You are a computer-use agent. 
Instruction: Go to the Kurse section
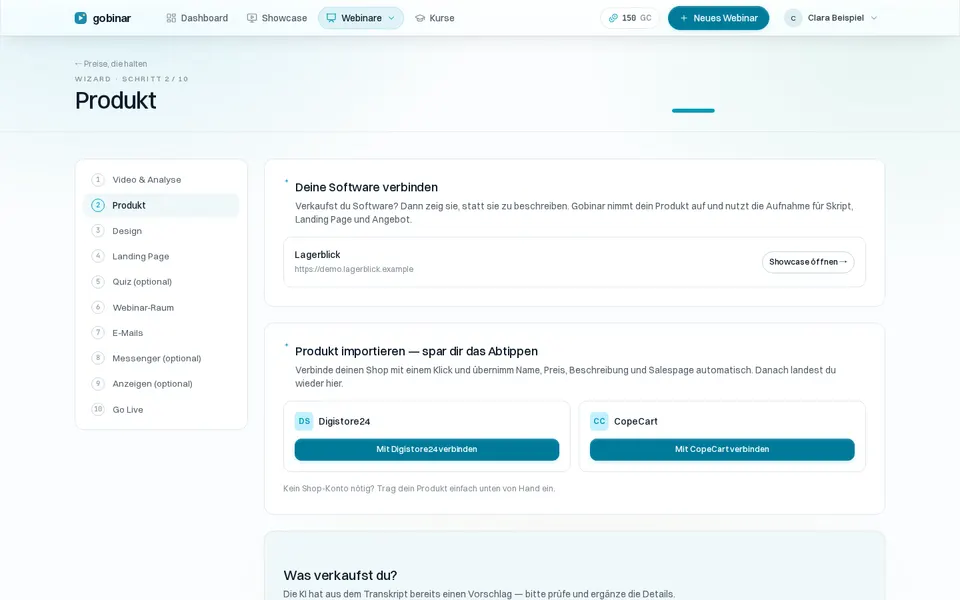(435, 18)
